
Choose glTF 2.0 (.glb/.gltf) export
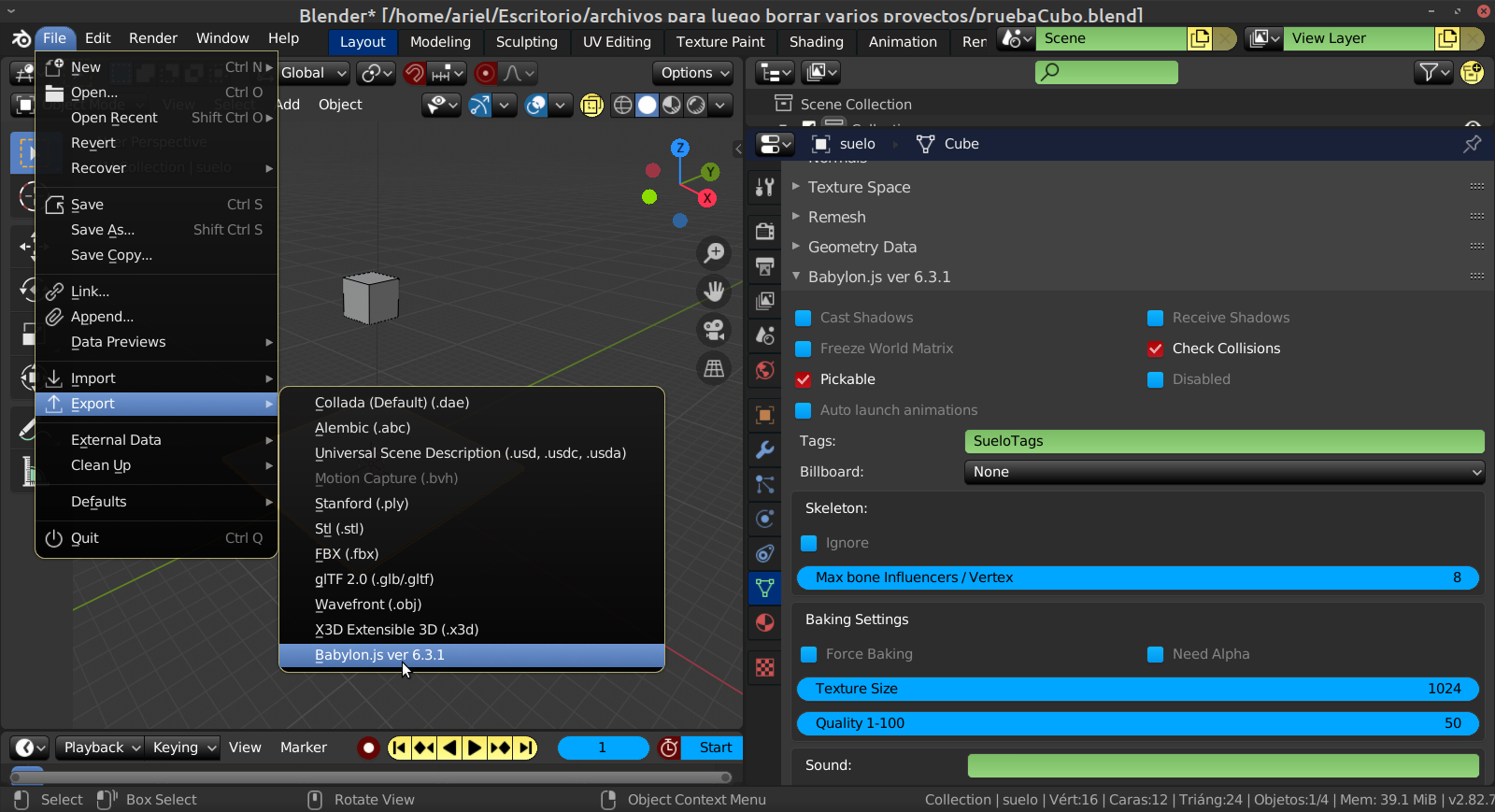click(x=472, y=579)
